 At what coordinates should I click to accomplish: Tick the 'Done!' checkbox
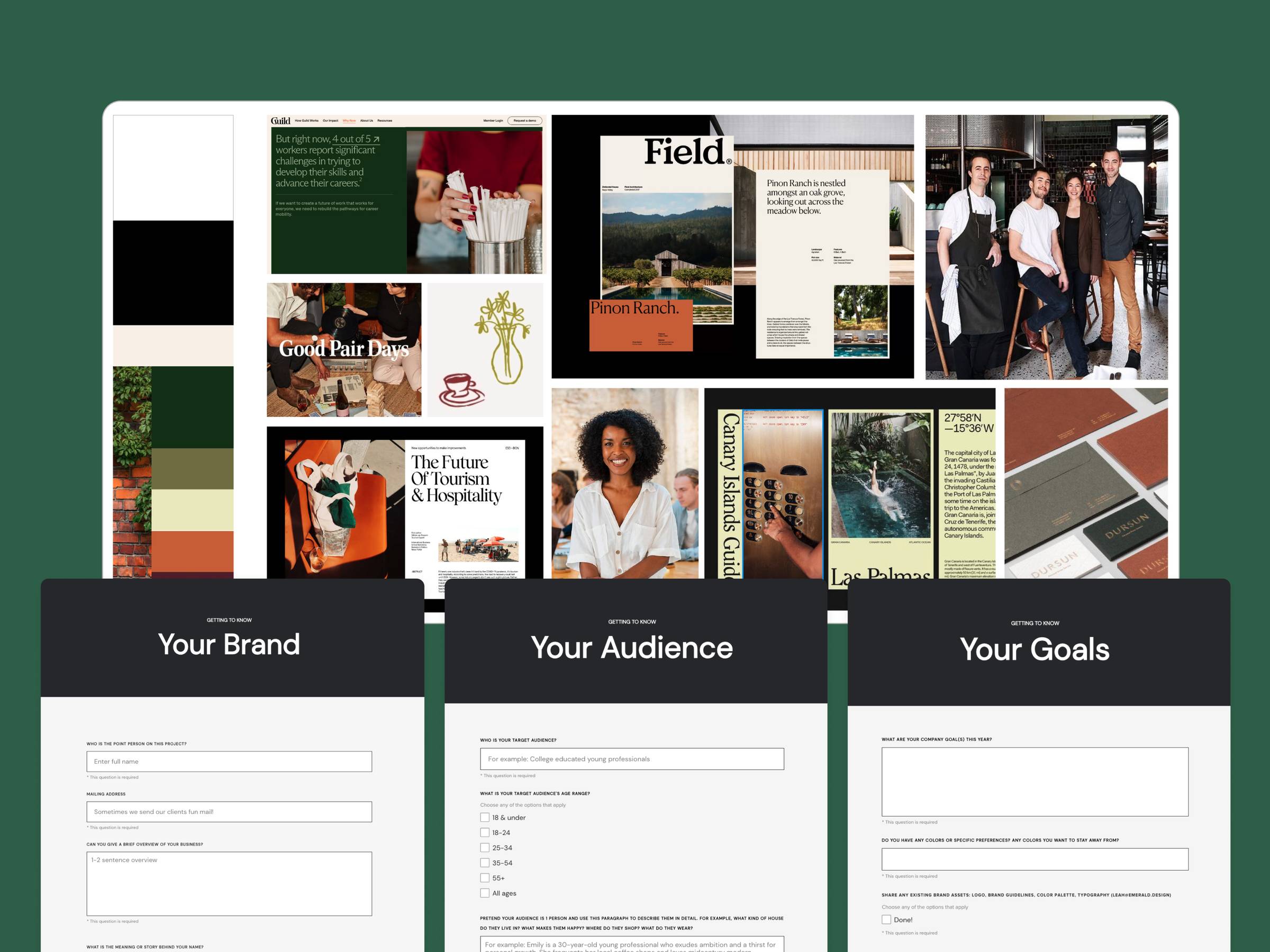point(886,919)
